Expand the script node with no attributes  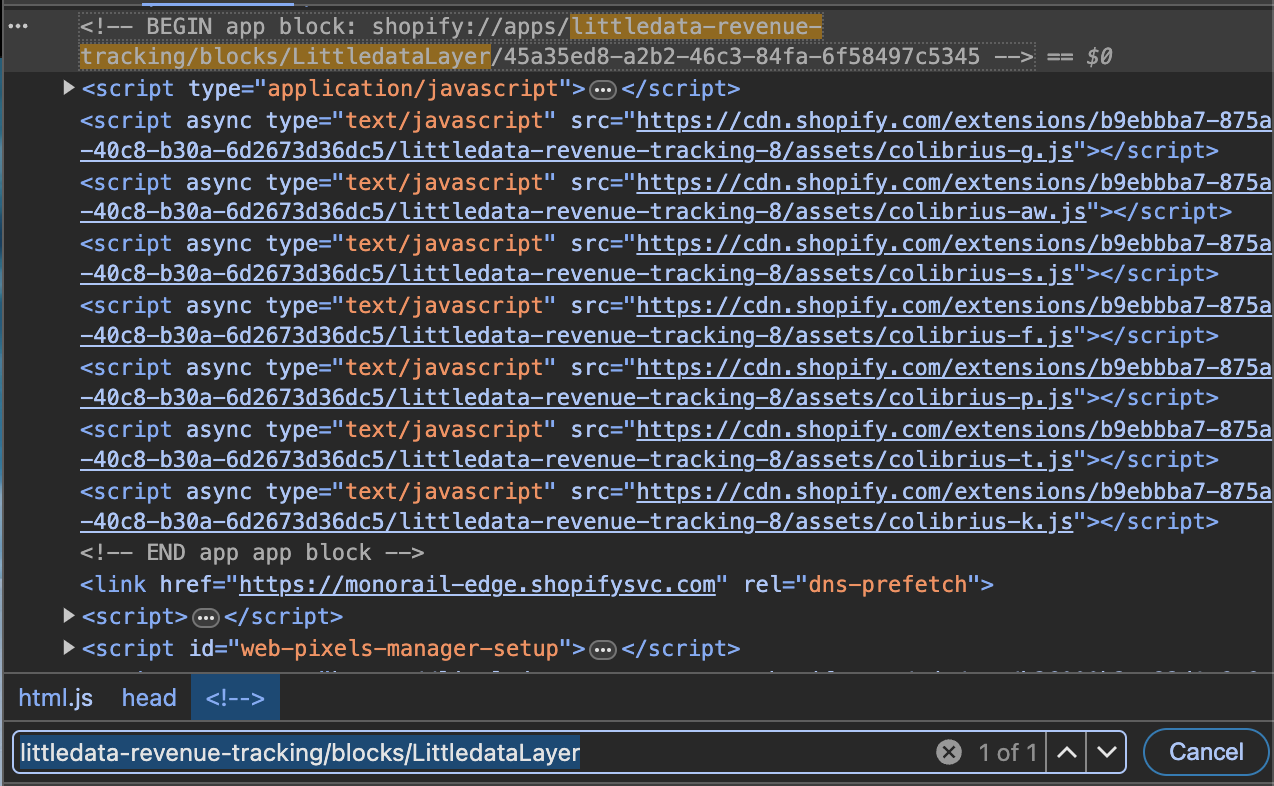[69, 615]
